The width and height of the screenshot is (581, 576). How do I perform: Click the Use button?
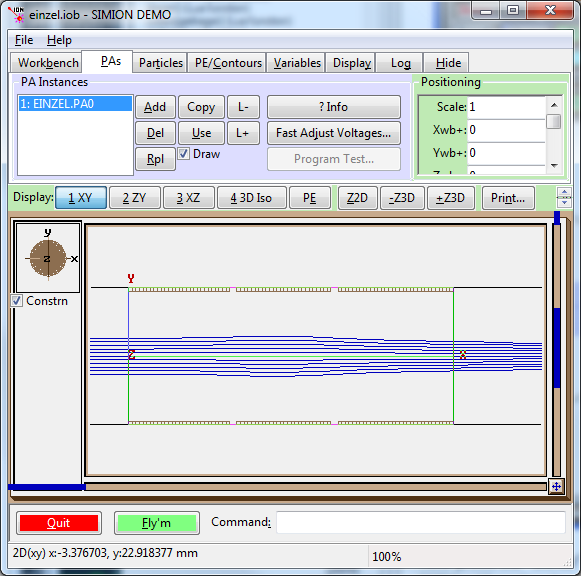pos(201,133)
